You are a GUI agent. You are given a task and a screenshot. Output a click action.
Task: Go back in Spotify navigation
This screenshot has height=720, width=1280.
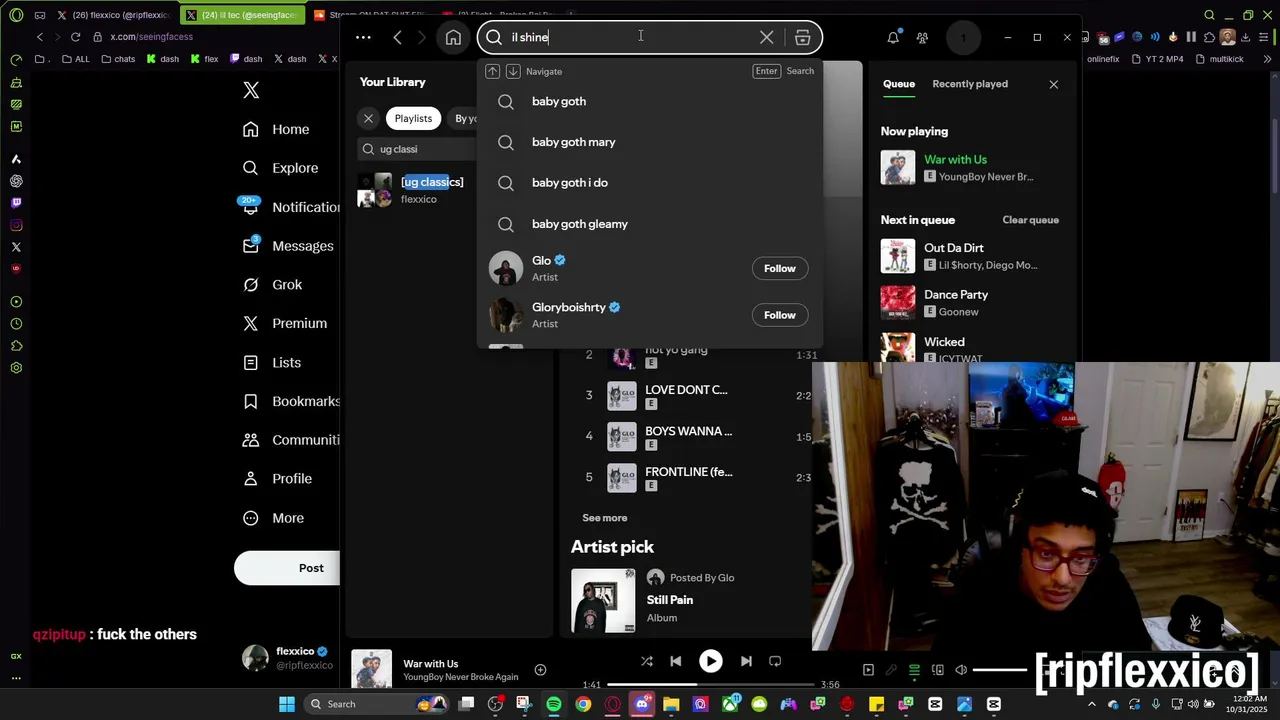coord(397,38)
